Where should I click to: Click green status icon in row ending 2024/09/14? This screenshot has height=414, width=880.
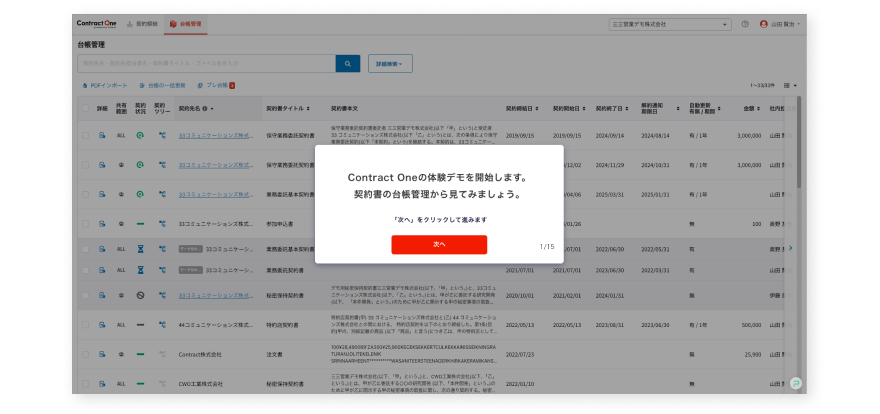click(140, 136)
